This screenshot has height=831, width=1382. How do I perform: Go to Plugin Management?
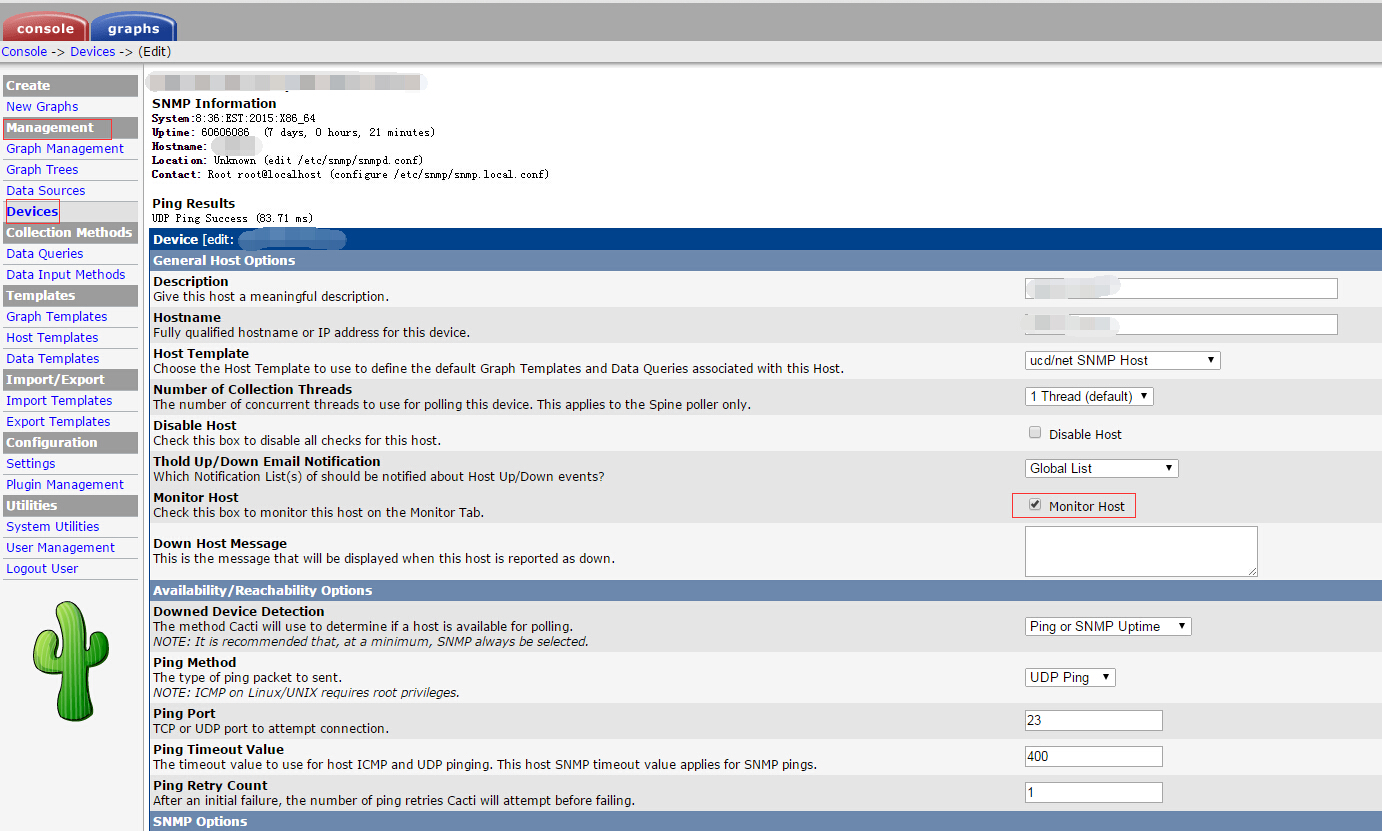point(65,485)
